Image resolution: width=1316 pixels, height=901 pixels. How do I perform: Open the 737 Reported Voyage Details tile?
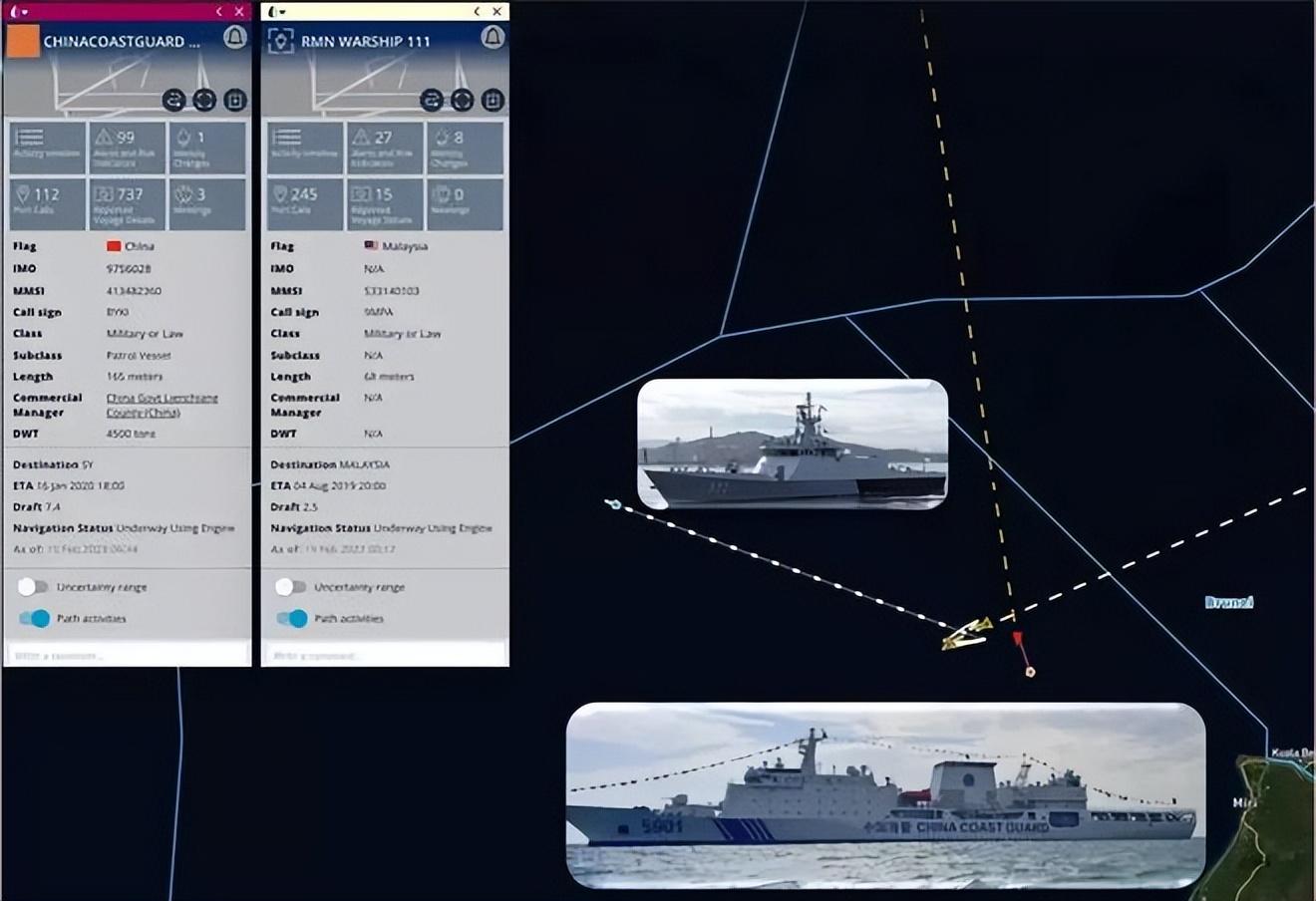coord(127,202)
